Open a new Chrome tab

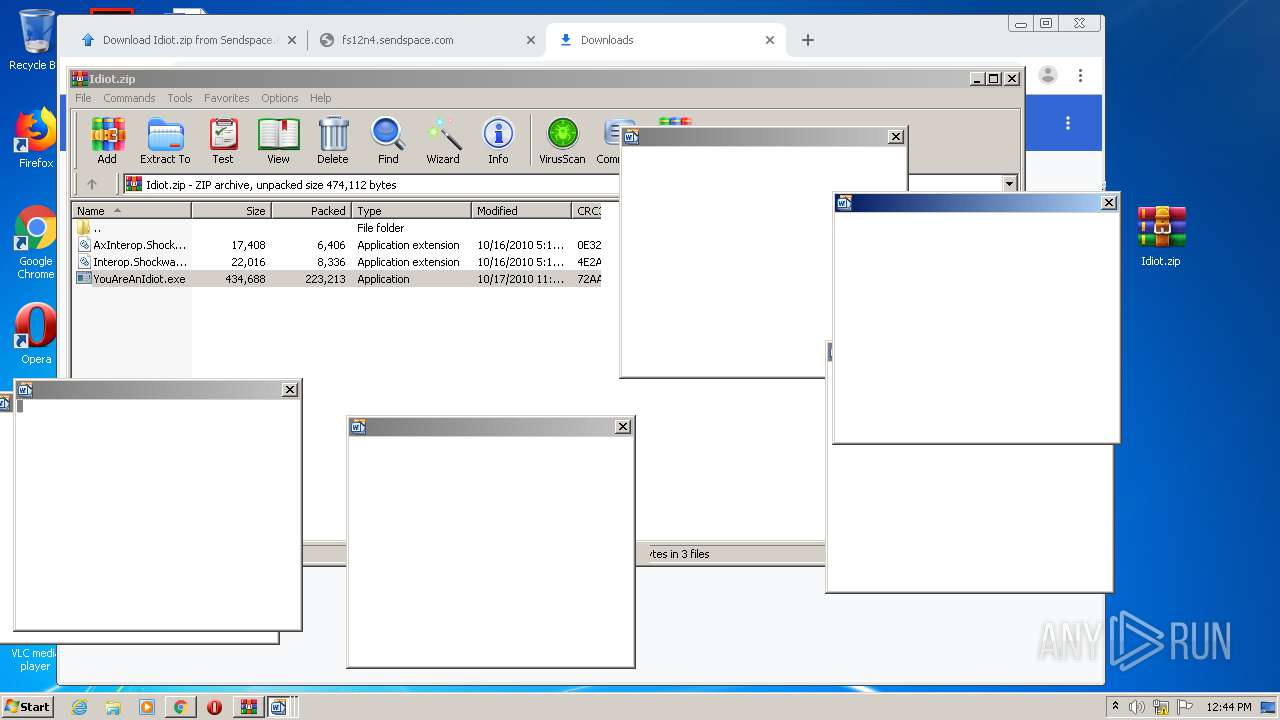coord(808,40)
